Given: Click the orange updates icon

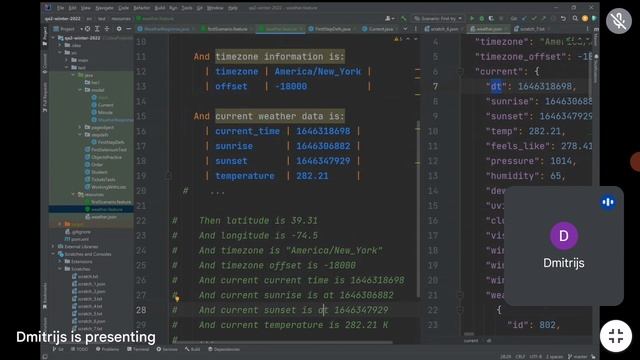Looking at the screenshot, I should tap(584, 18).
